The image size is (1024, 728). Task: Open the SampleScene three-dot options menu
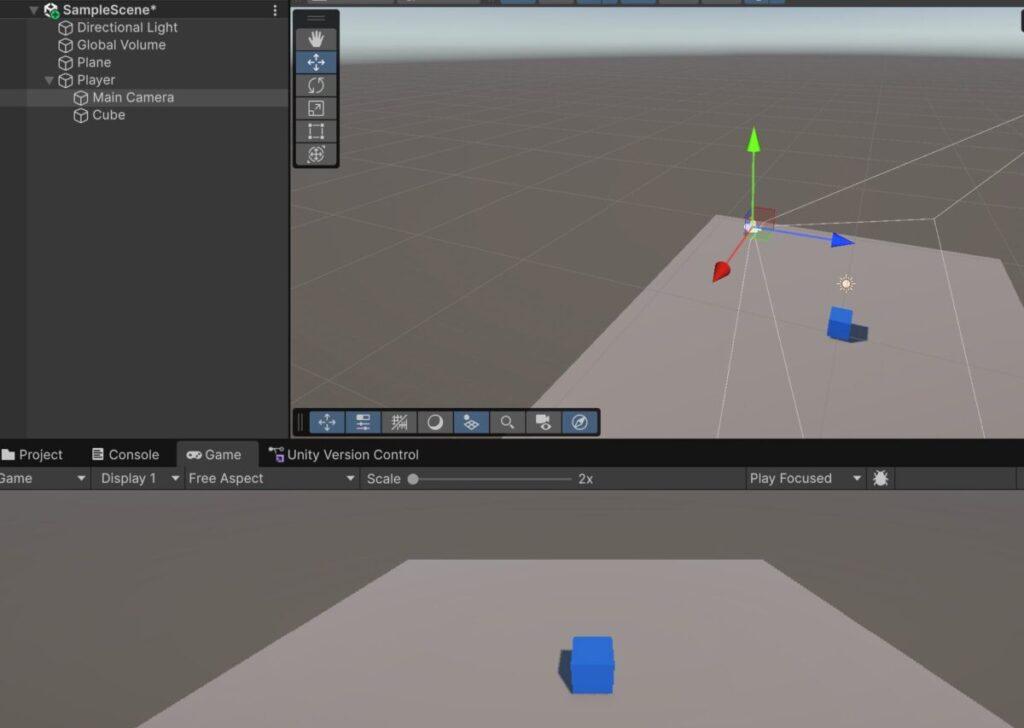point(275,10)
